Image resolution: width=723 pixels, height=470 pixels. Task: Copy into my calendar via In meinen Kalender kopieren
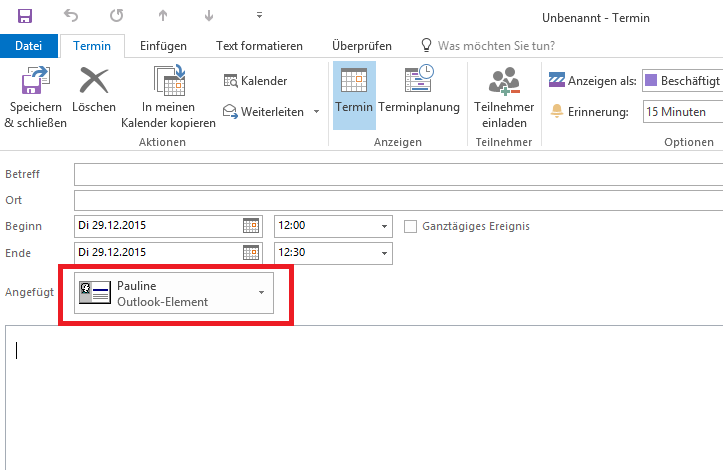168,97
